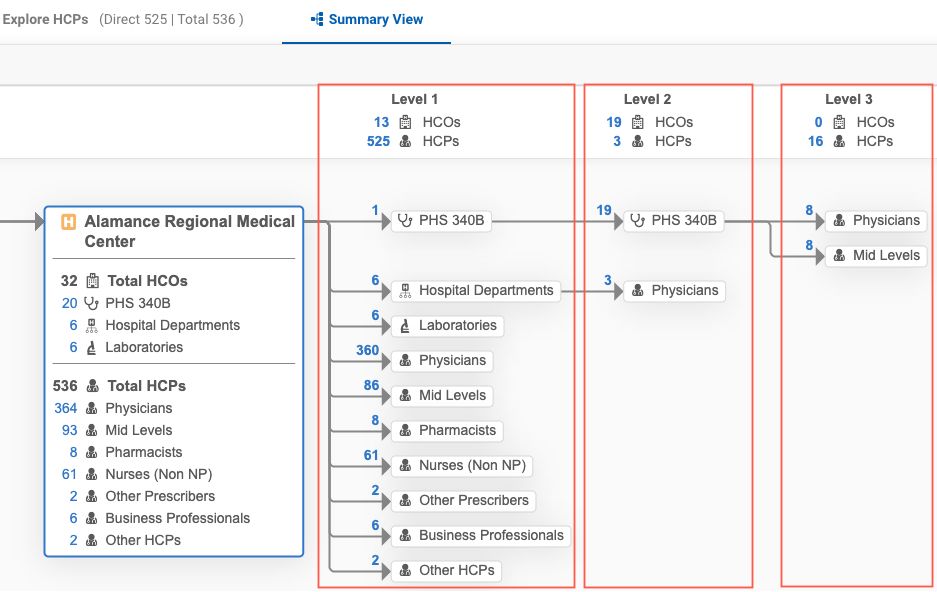Image resolution: width=937 pixels, height=592 pixels.
Task: Click the building icon next to Level 1 HCOs
Action: [x=405, y=122]
